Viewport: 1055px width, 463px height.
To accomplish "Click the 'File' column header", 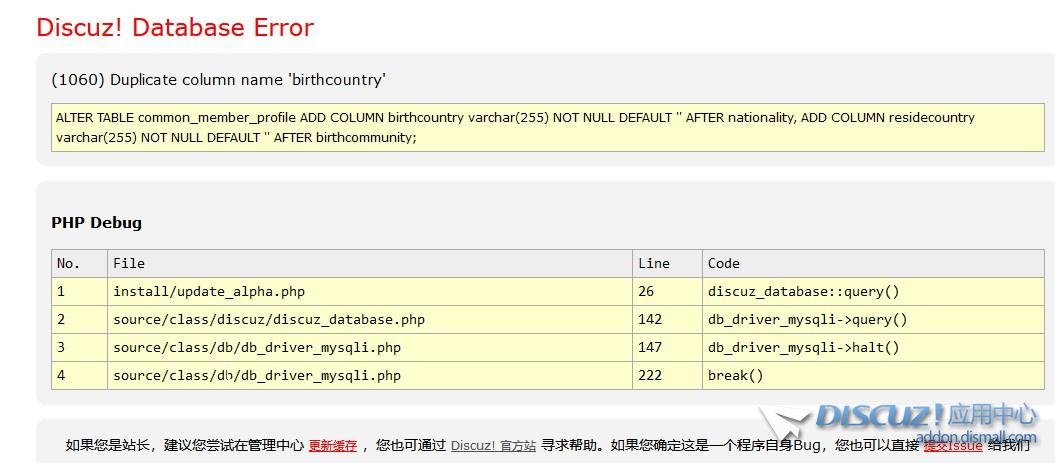I will [x=370, y=263].
